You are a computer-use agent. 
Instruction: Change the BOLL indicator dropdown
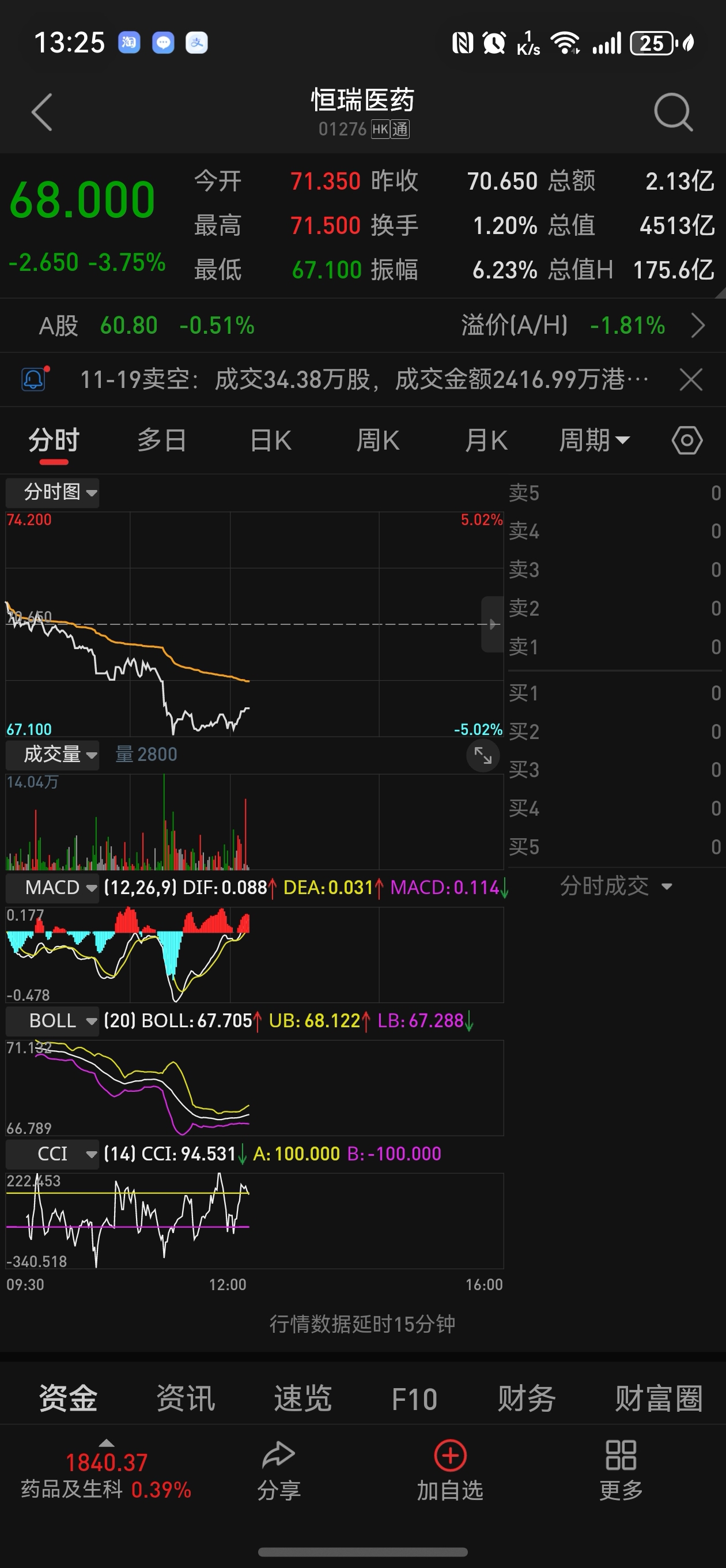click(52, 1021)
